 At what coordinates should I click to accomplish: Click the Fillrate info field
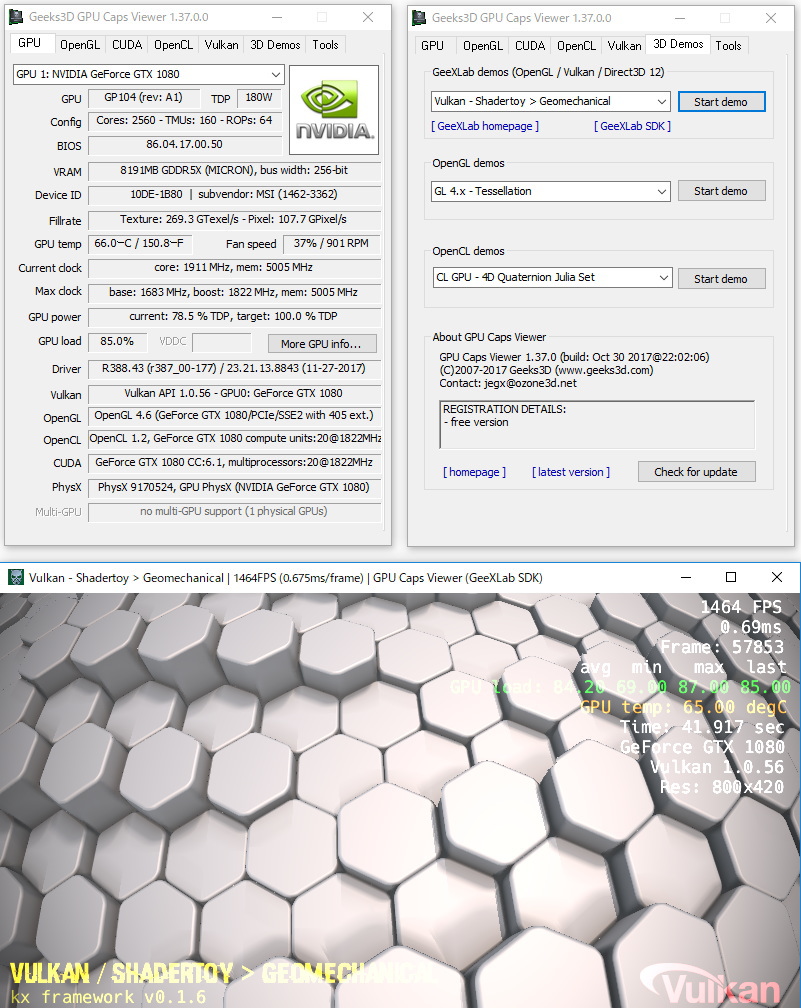(234, 220)
